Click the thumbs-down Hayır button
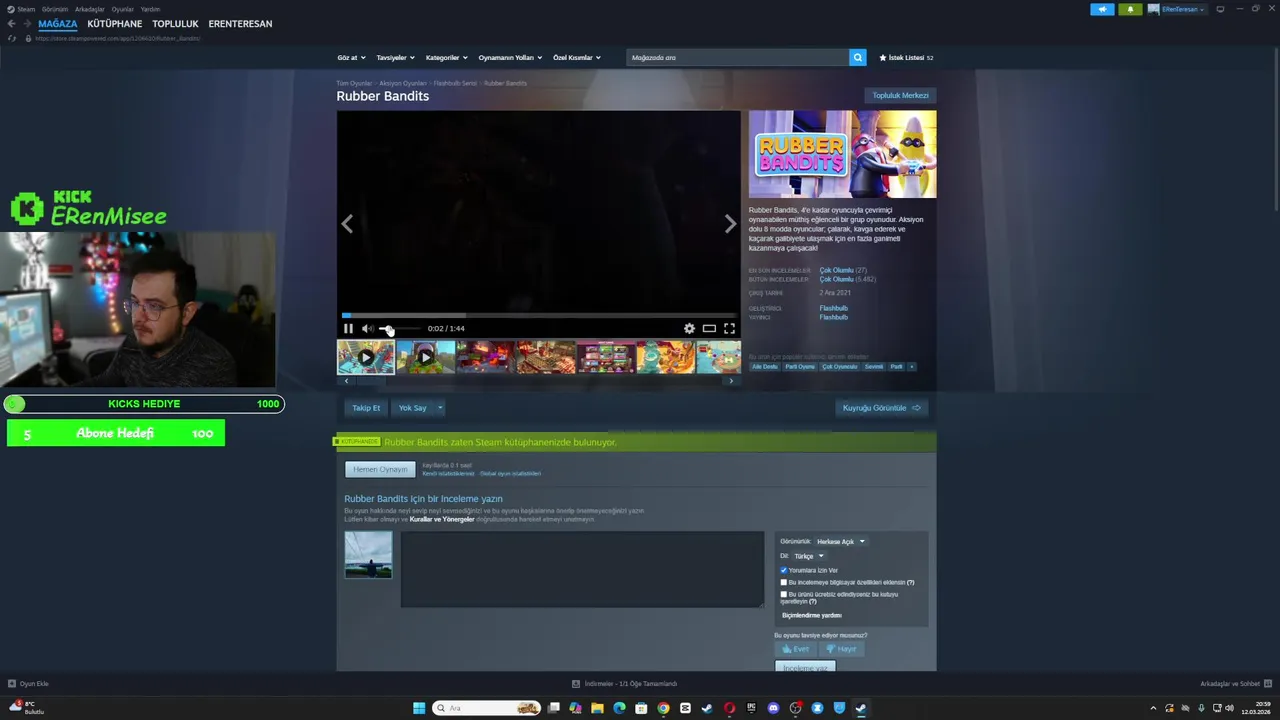Screen dimensions: 1280x720 click(x=841, y=649)
